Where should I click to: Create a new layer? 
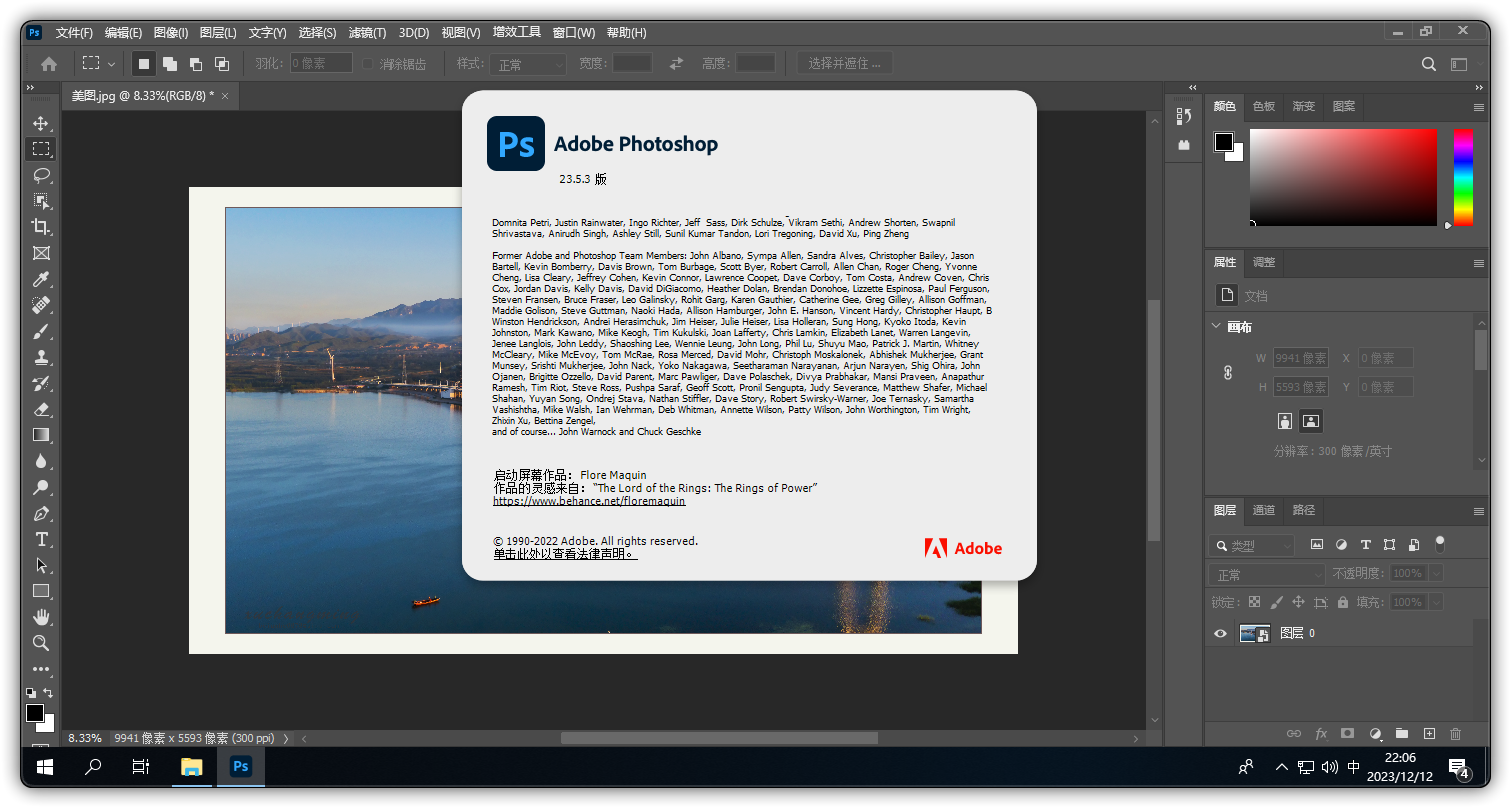pyautogui.click(x=1429, y=733)
